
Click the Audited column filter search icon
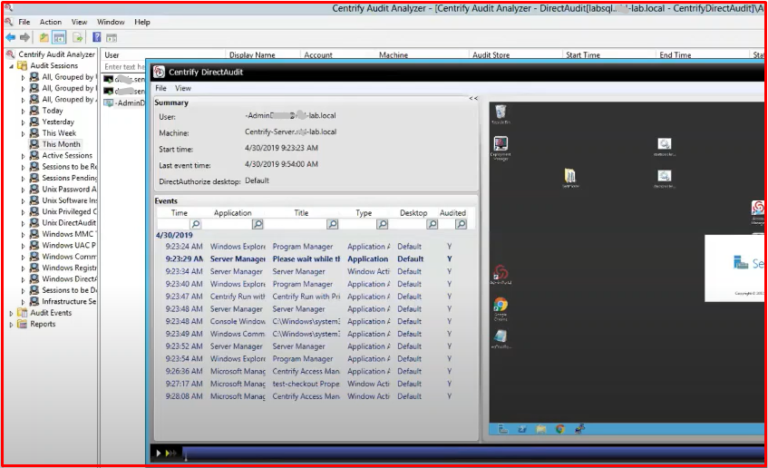(x=460, y=224)
